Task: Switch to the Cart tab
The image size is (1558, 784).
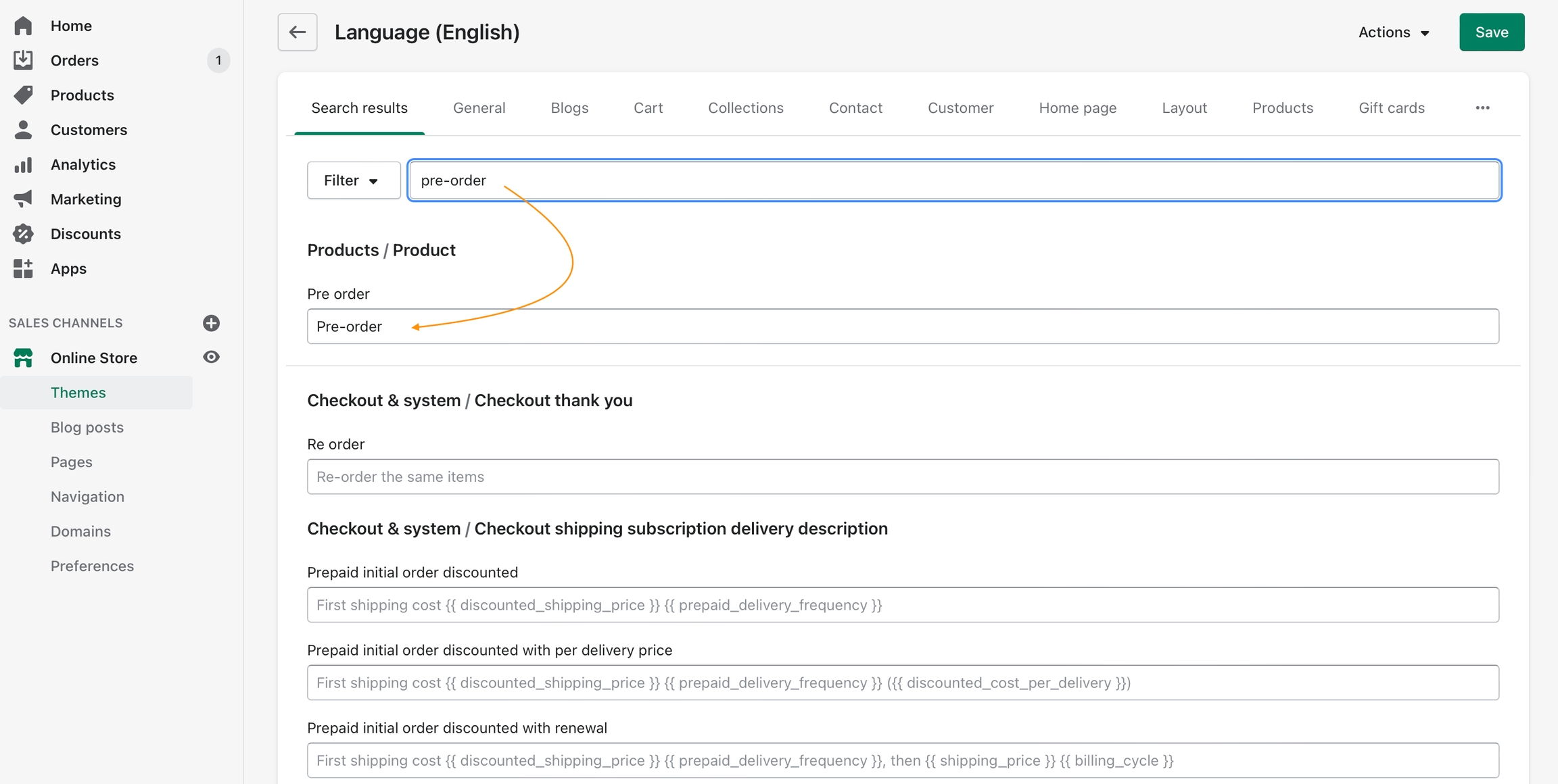Action: 648,108
